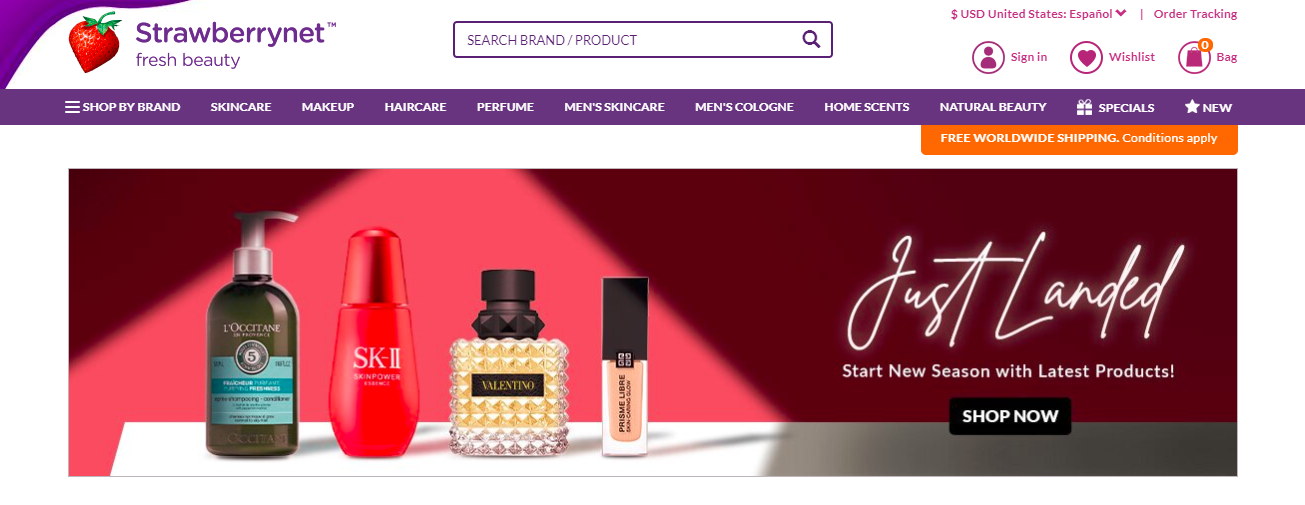
Task: Go to the Perfume category
Action: pos(505,107)
